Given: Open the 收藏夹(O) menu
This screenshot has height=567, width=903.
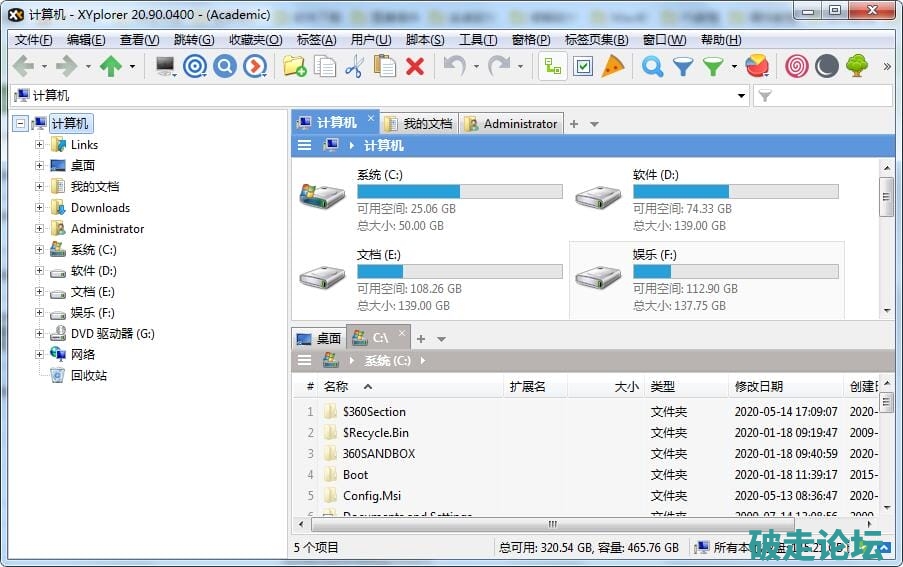Looking at the screenshot, I should coord(255,40).
